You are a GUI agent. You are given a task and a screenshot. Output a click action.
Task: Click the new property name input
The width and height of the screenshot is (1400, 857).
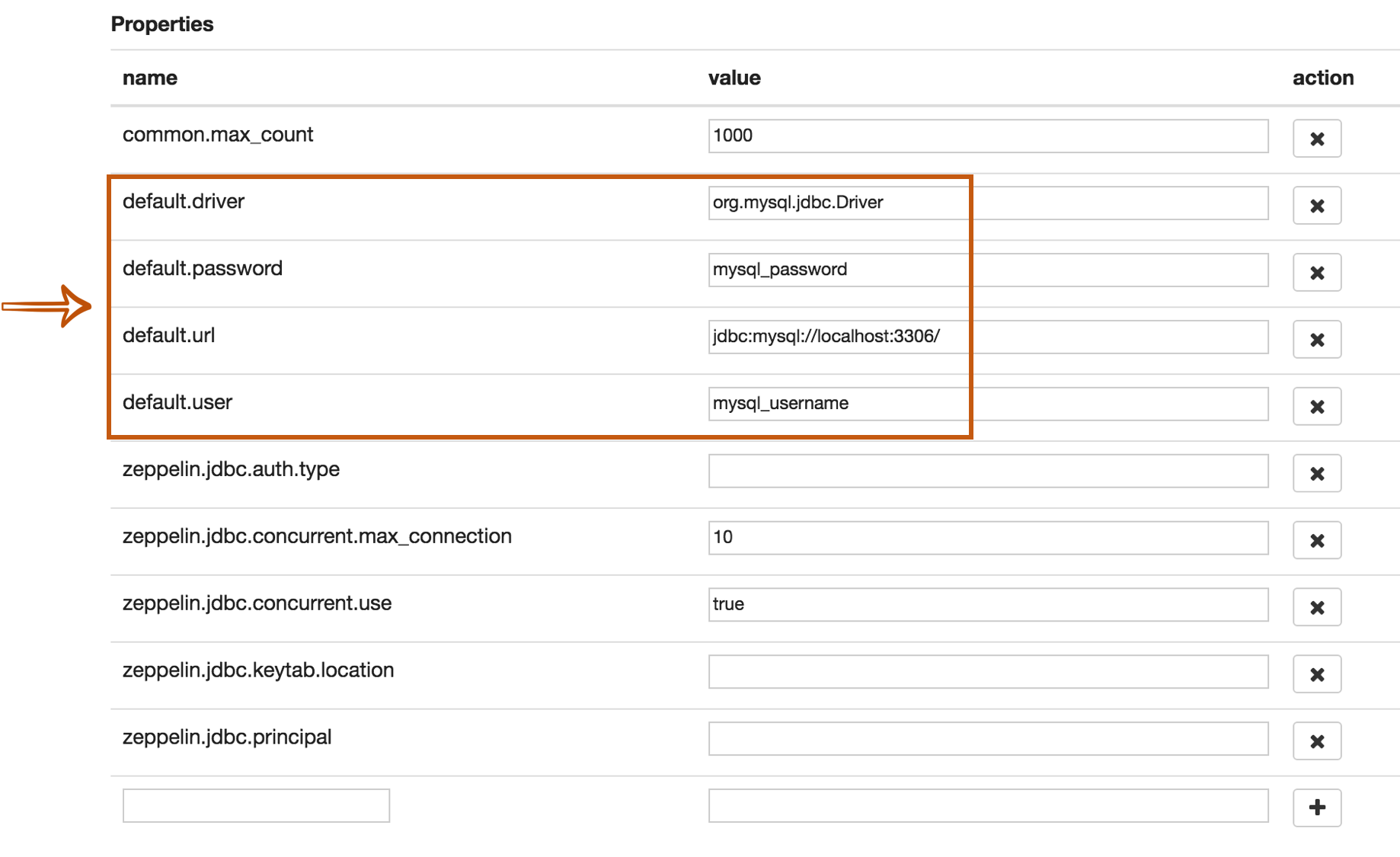[x=256, y=806]
